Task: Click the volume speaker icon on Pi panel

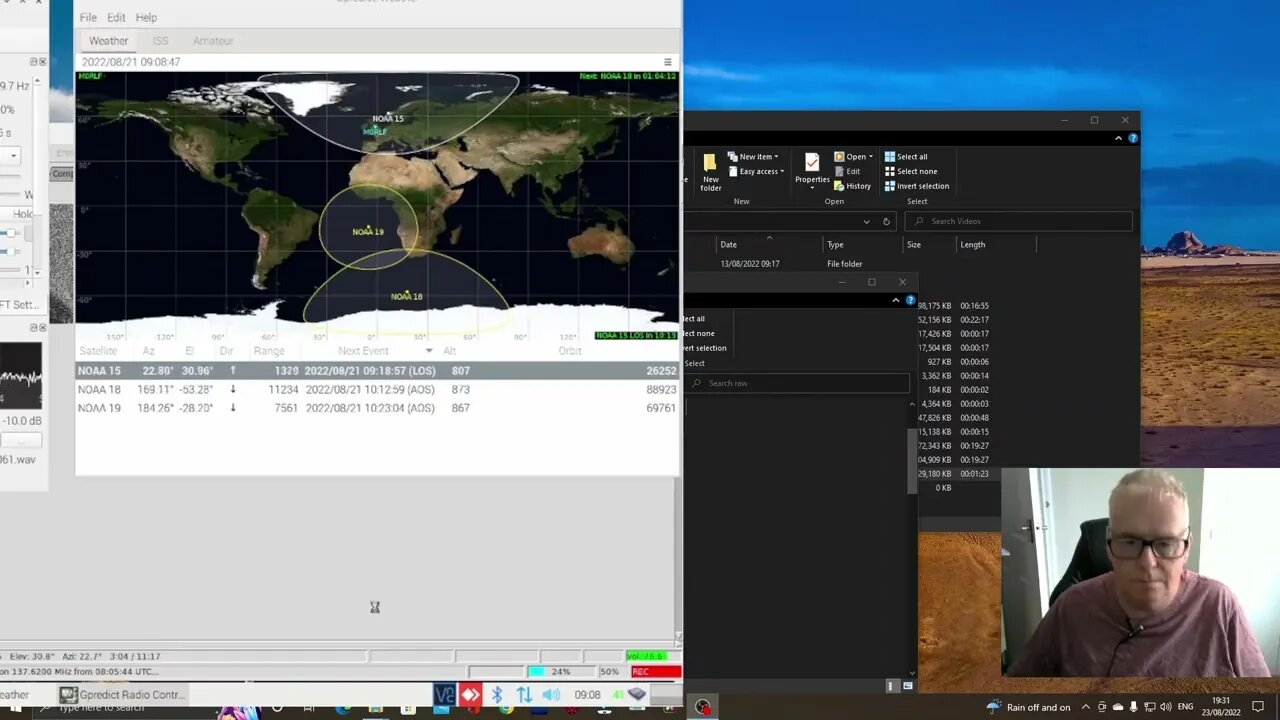Action: (x=551, y=695)
